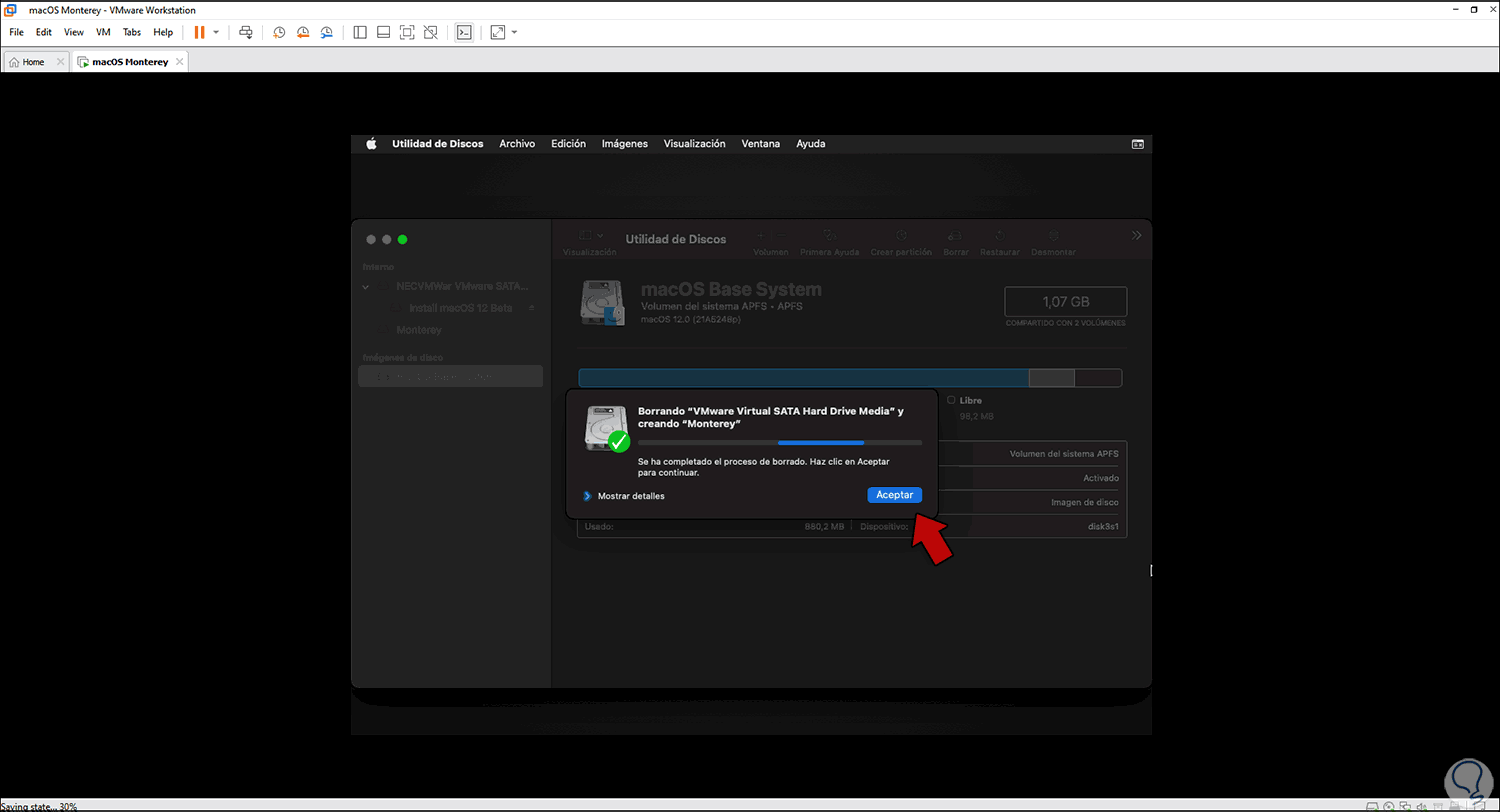Select the Monterey volume in sidebar
The image size is (1500, 812).
419,330
